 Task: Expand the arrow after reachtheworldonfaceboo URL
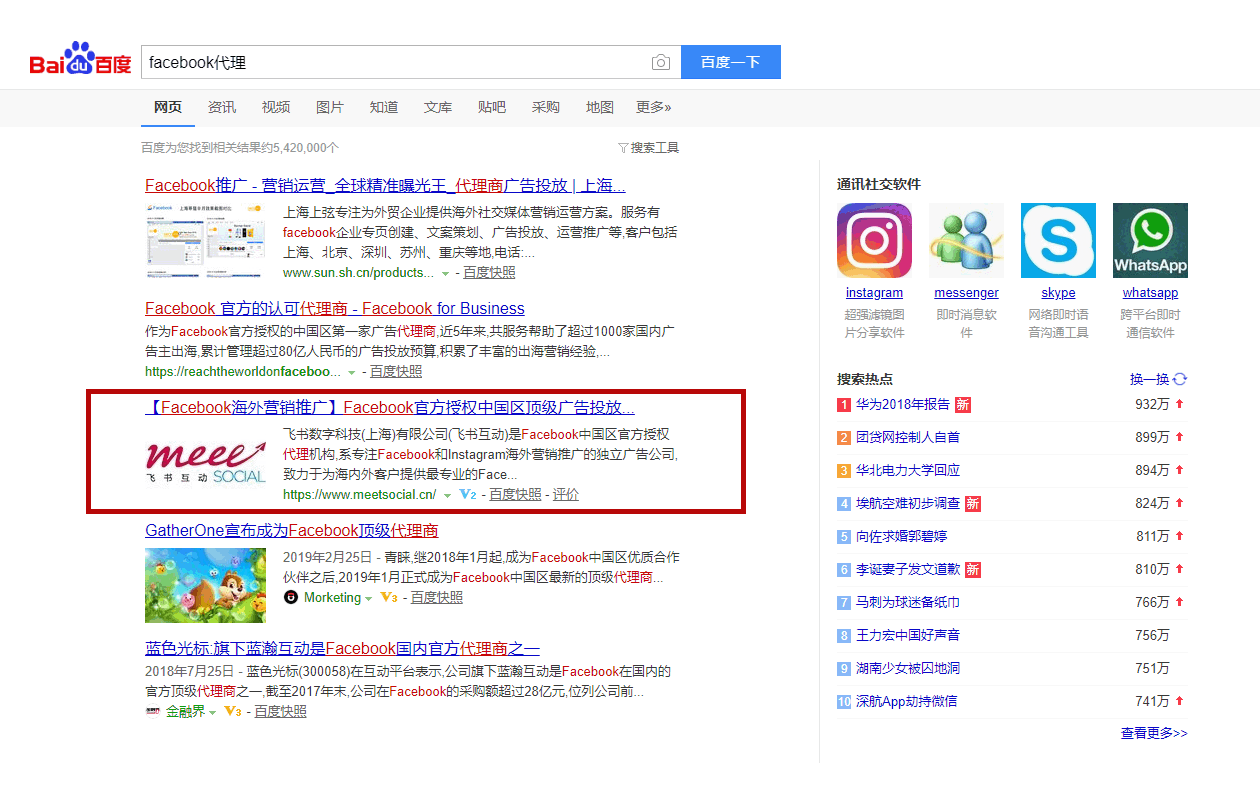[x=351, y=373]
